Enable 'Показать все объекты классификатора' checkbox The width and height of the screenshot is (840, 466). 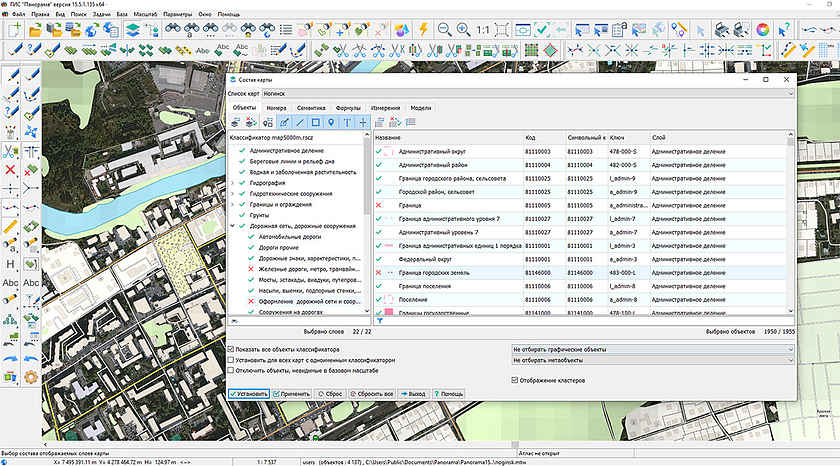232,350
